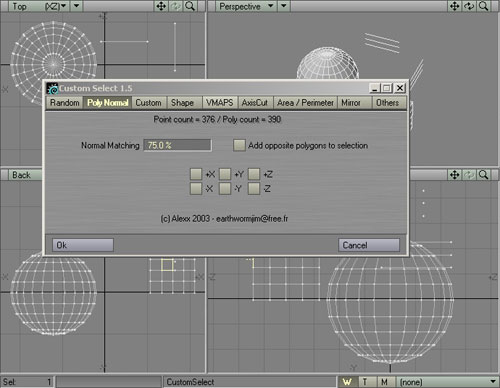Enable the +Y normal checkbox
This screenshot has height=388, width=500.
pyautogui.click(x=225, y=174)
